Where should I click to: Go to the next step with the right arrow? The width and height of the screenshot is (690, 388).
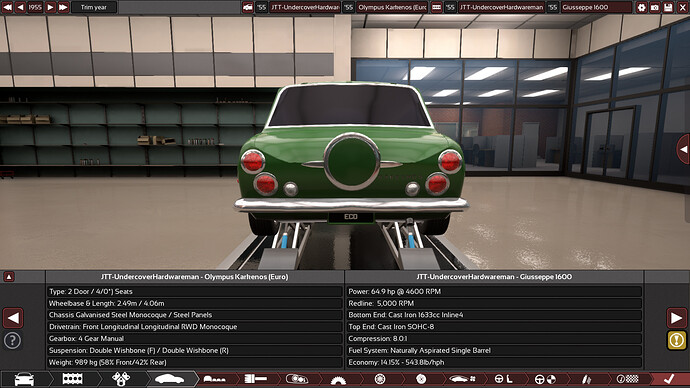pyautogui.click(x=677, y=318)
